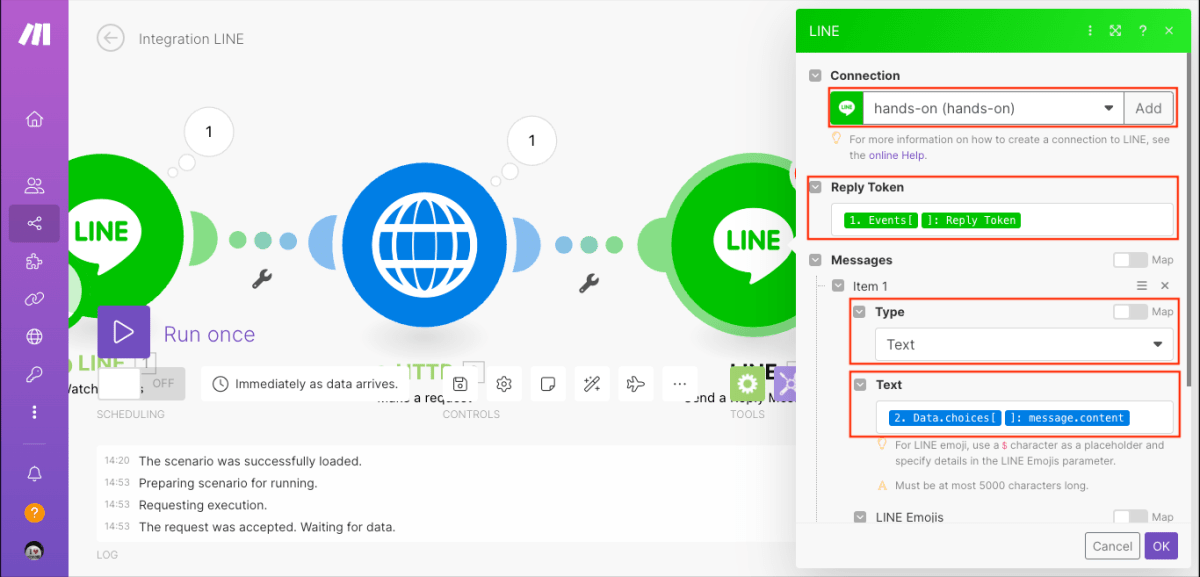1200x577 pixels.
Task: Open Templates puzzle icon in sidebar
Action: point(34,261)
